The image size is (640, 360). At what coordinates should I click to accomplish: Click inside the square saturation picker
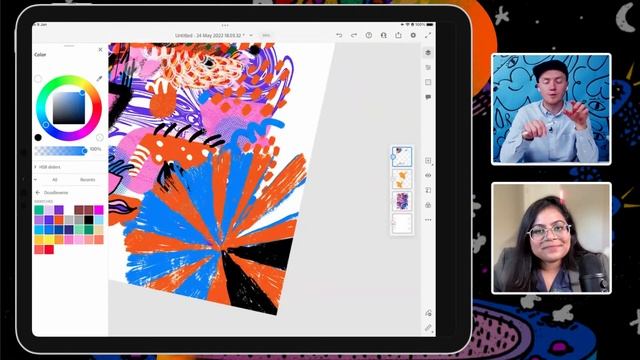tap(69, 108)
